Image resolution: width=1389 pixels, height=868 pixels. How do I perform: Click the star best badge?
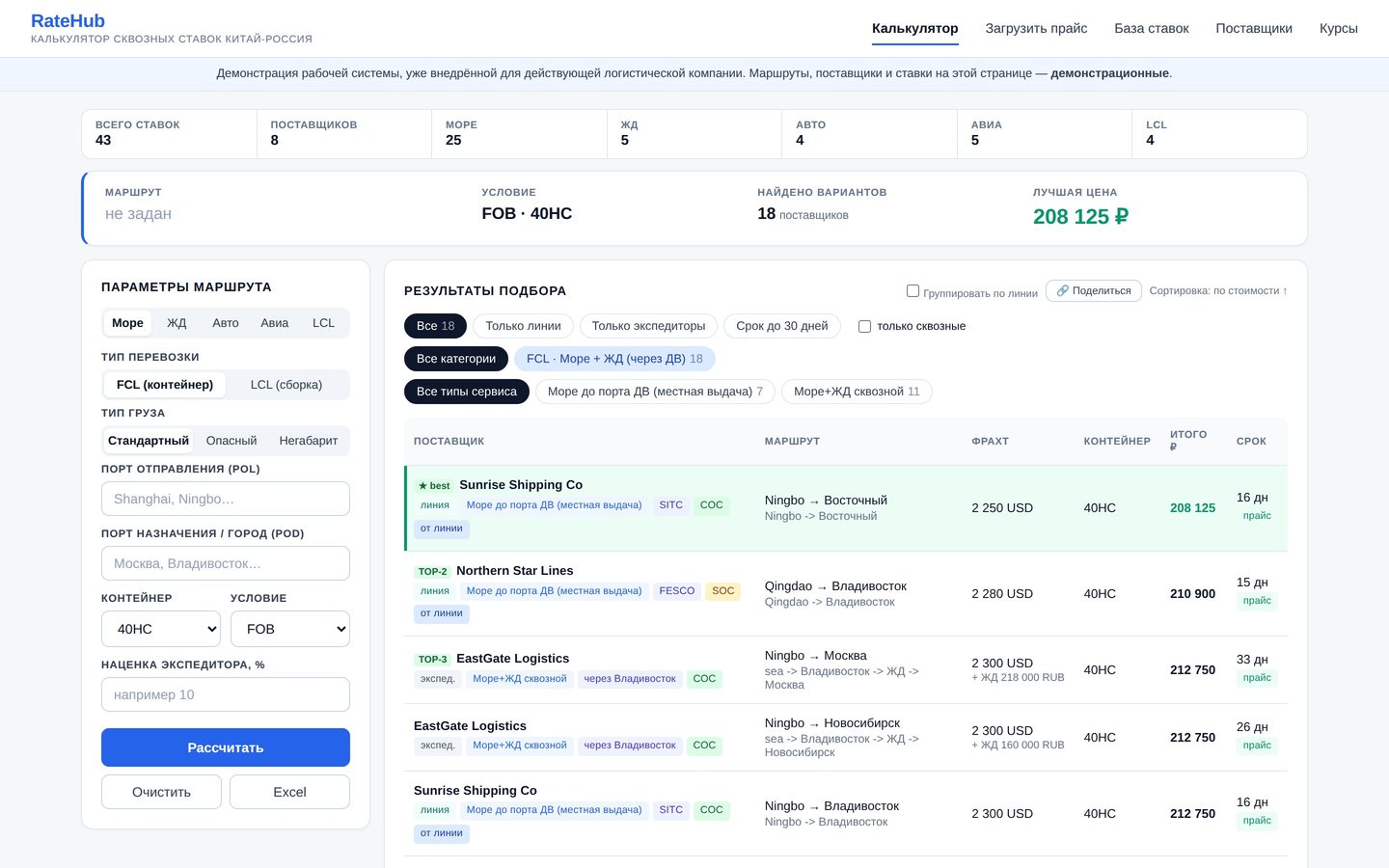point(433,485)
